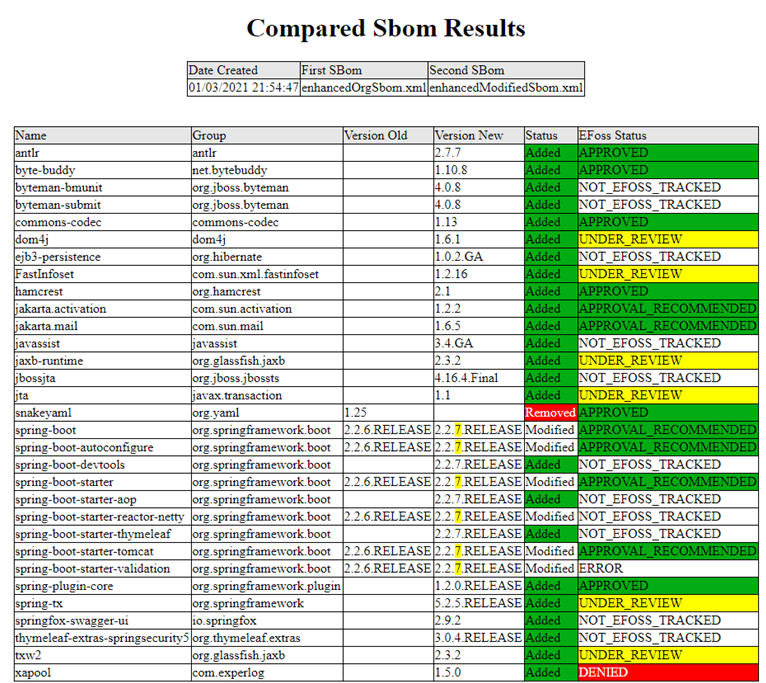This screenshot has width=766, height=683.
Task: Select the 'jakarta.mail' name cell
Action: [x=103, y=326]
